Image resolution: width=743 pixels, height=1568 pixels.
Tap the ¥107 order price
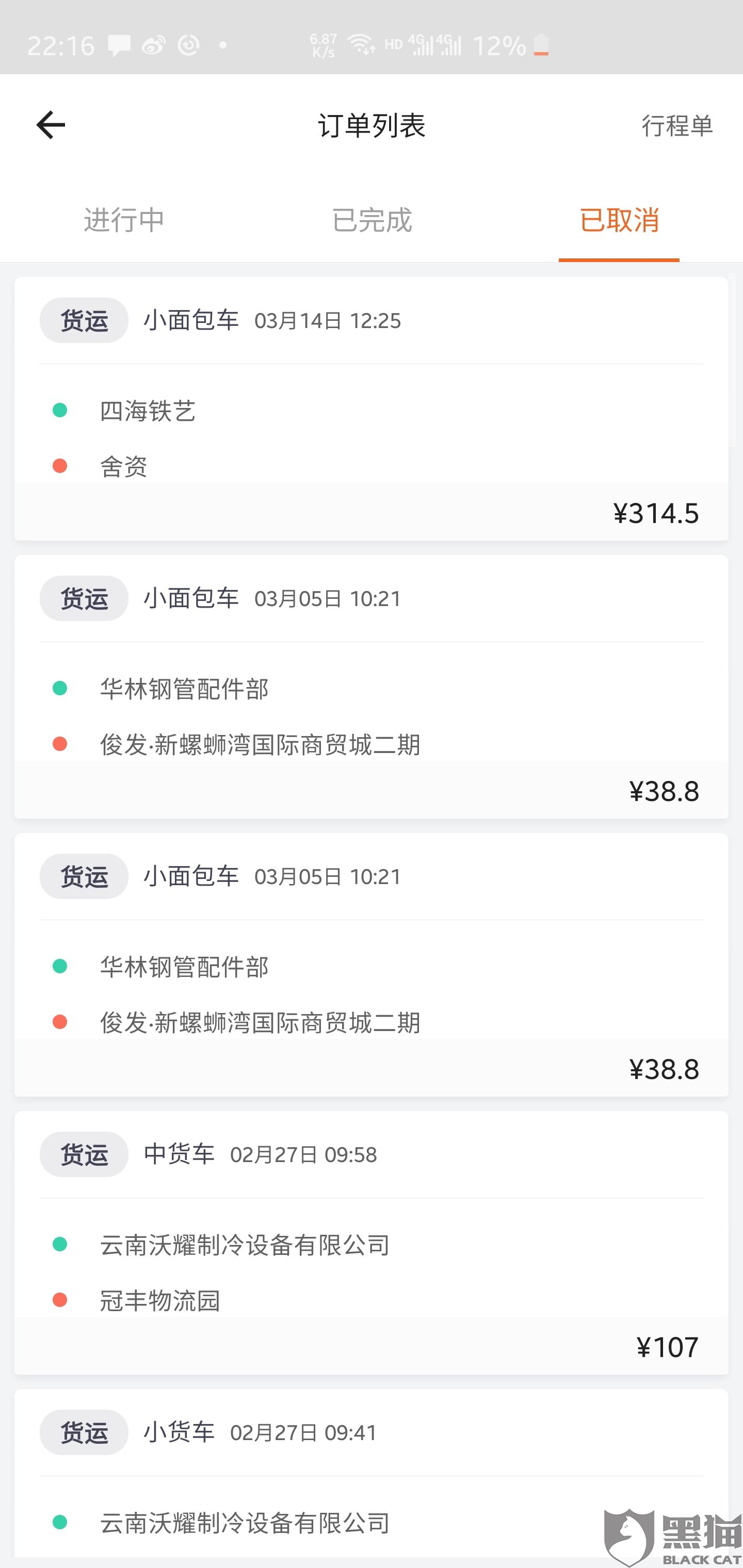click(667, 1348)
